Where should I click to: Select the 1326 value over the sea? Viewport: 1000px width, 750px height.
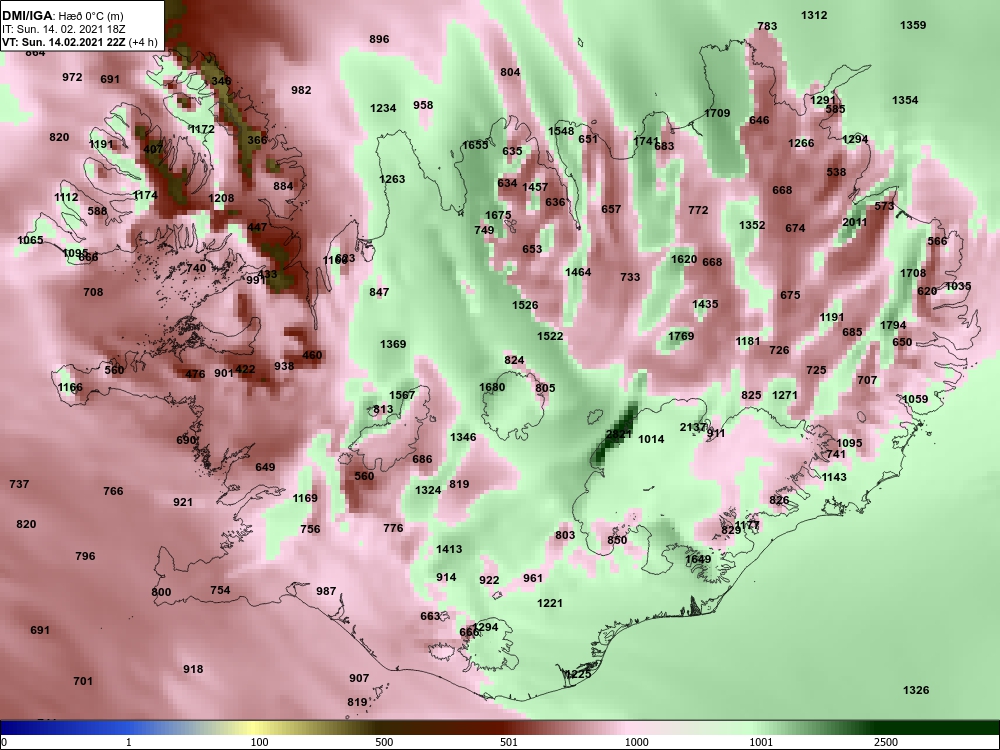(x=916, y=690)
